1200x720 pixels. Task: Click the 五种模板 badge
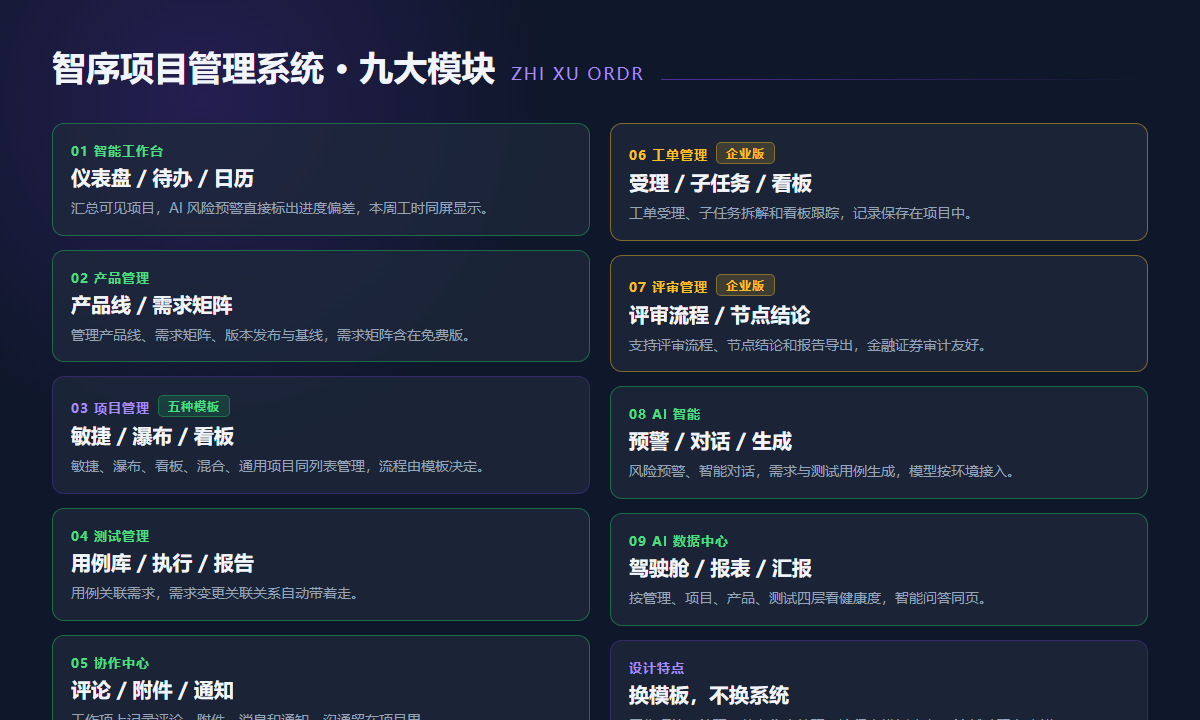(x=194, y=407)
